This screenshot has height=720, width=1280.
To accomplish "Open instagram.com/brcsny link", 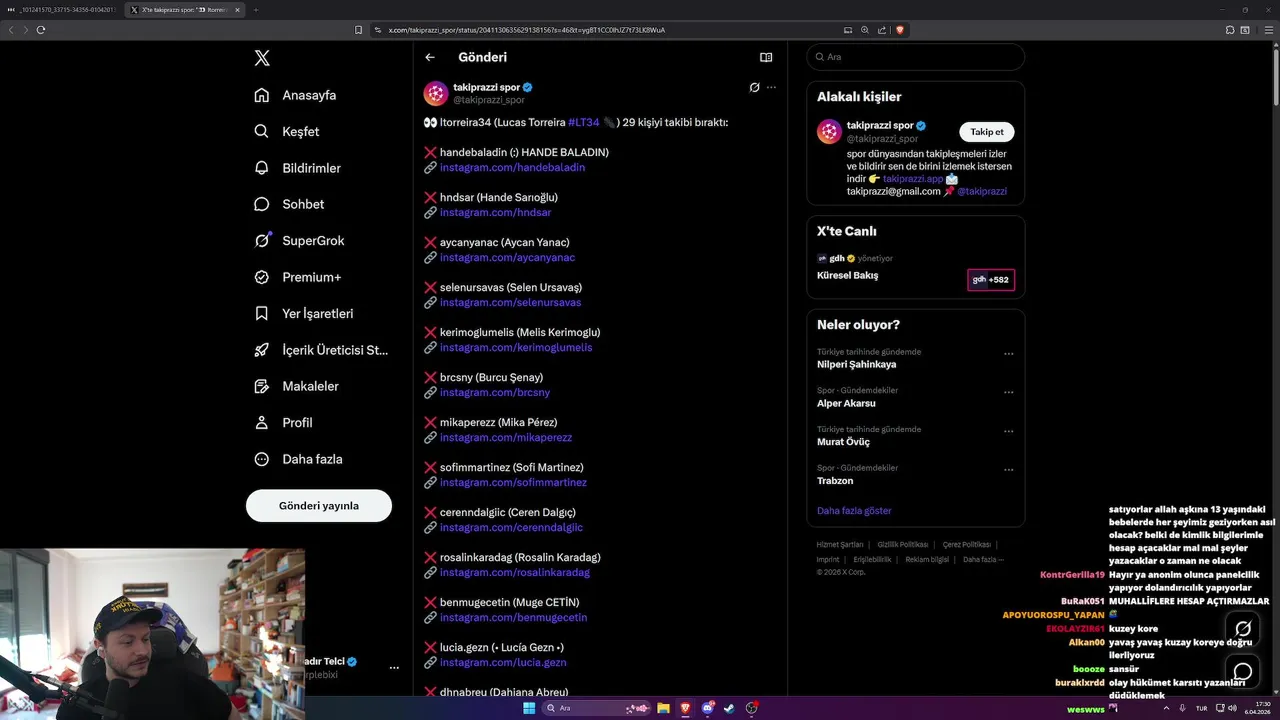I will click(495, 393).
